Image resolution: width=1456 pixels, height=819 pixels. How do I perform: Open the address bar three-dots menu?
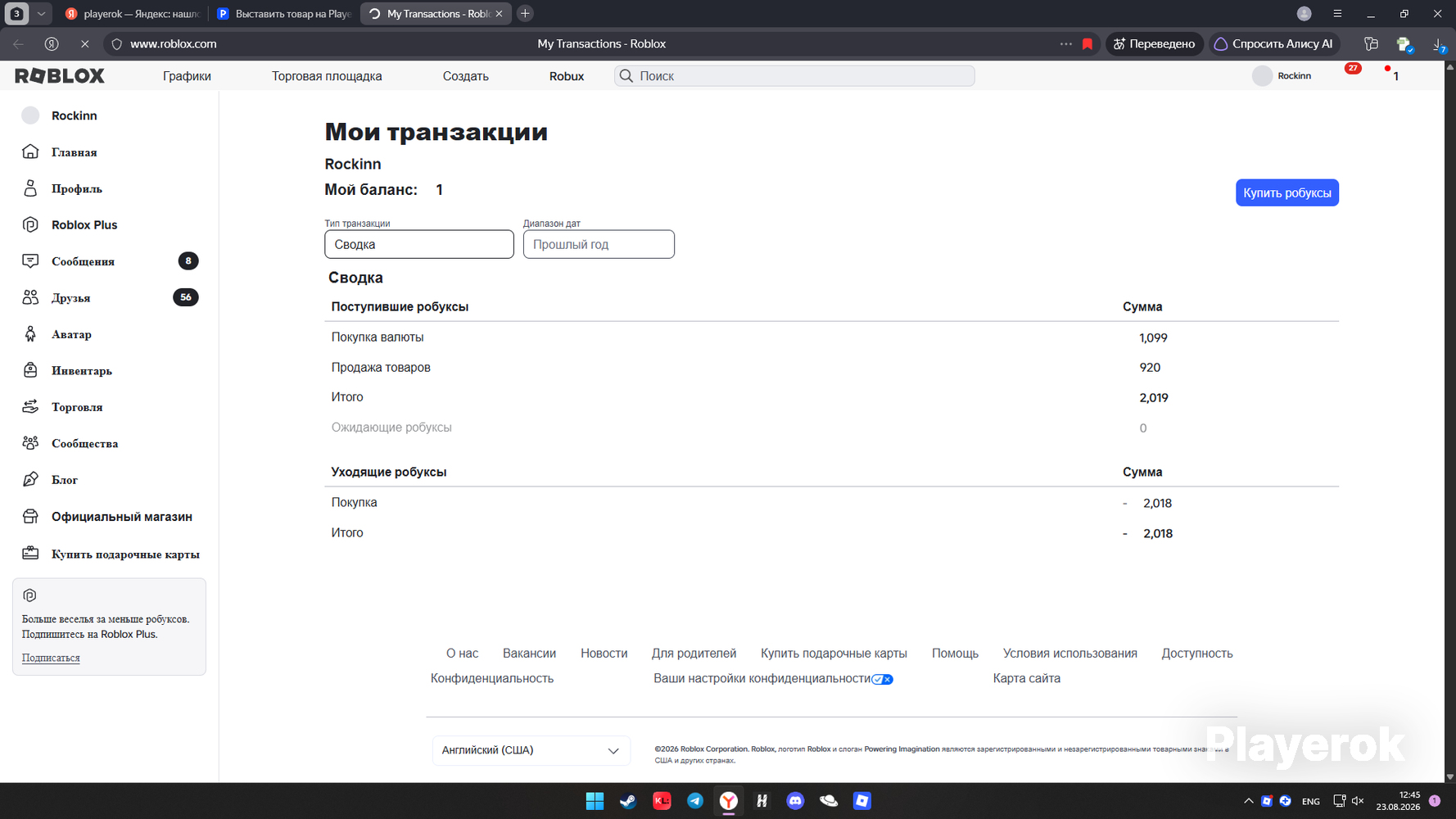(x=1065, y=44)
